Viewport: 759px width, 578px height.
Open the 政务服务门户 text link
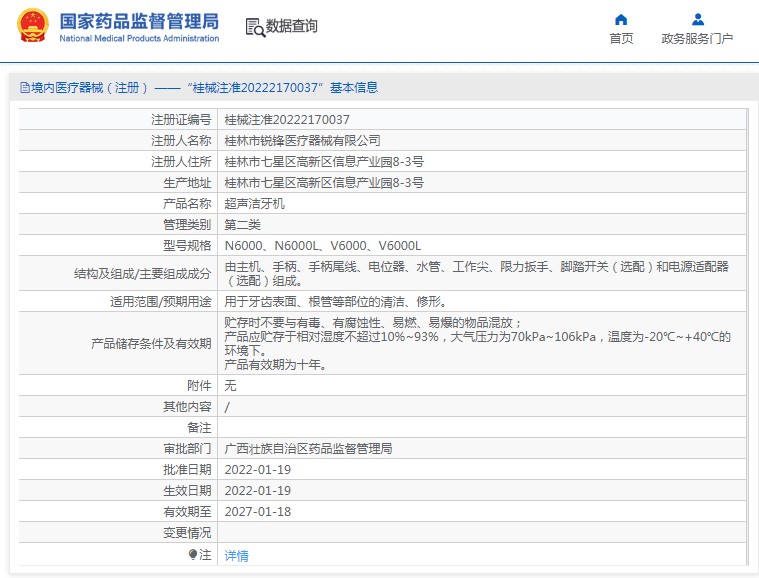[x=697, y=39]
